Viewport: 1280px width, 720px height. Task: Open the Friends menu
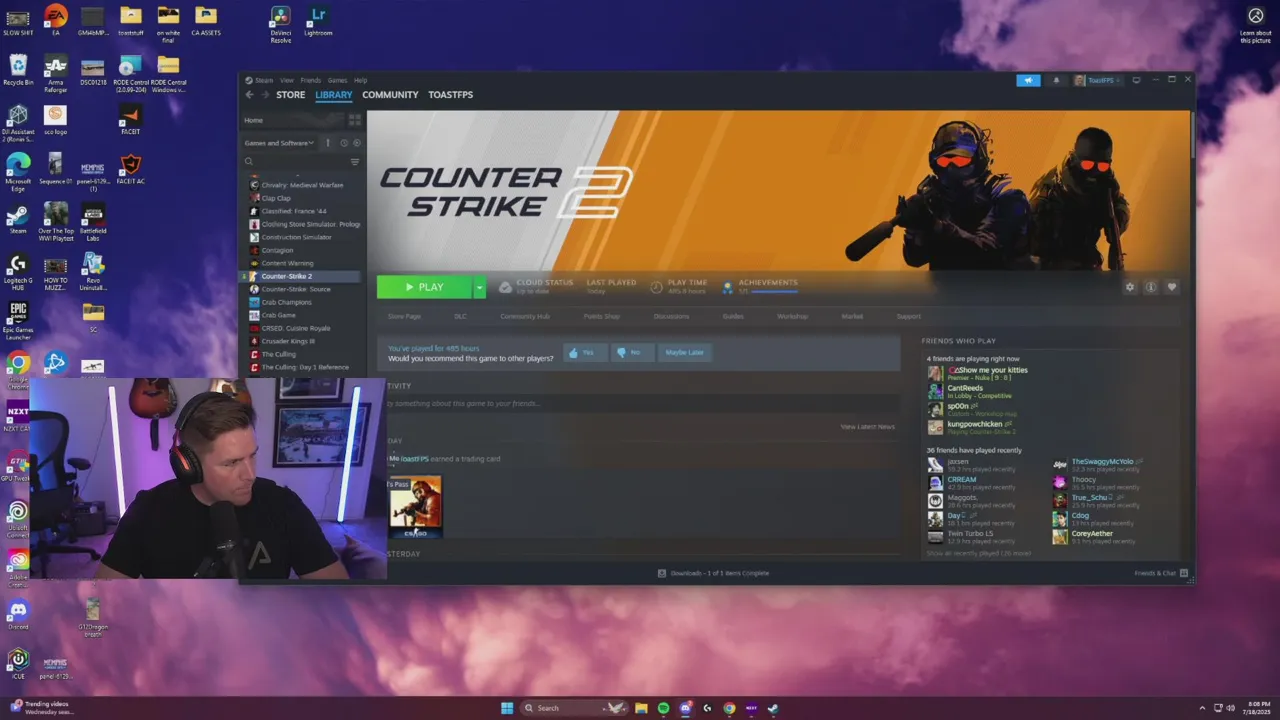pos(311,80)
